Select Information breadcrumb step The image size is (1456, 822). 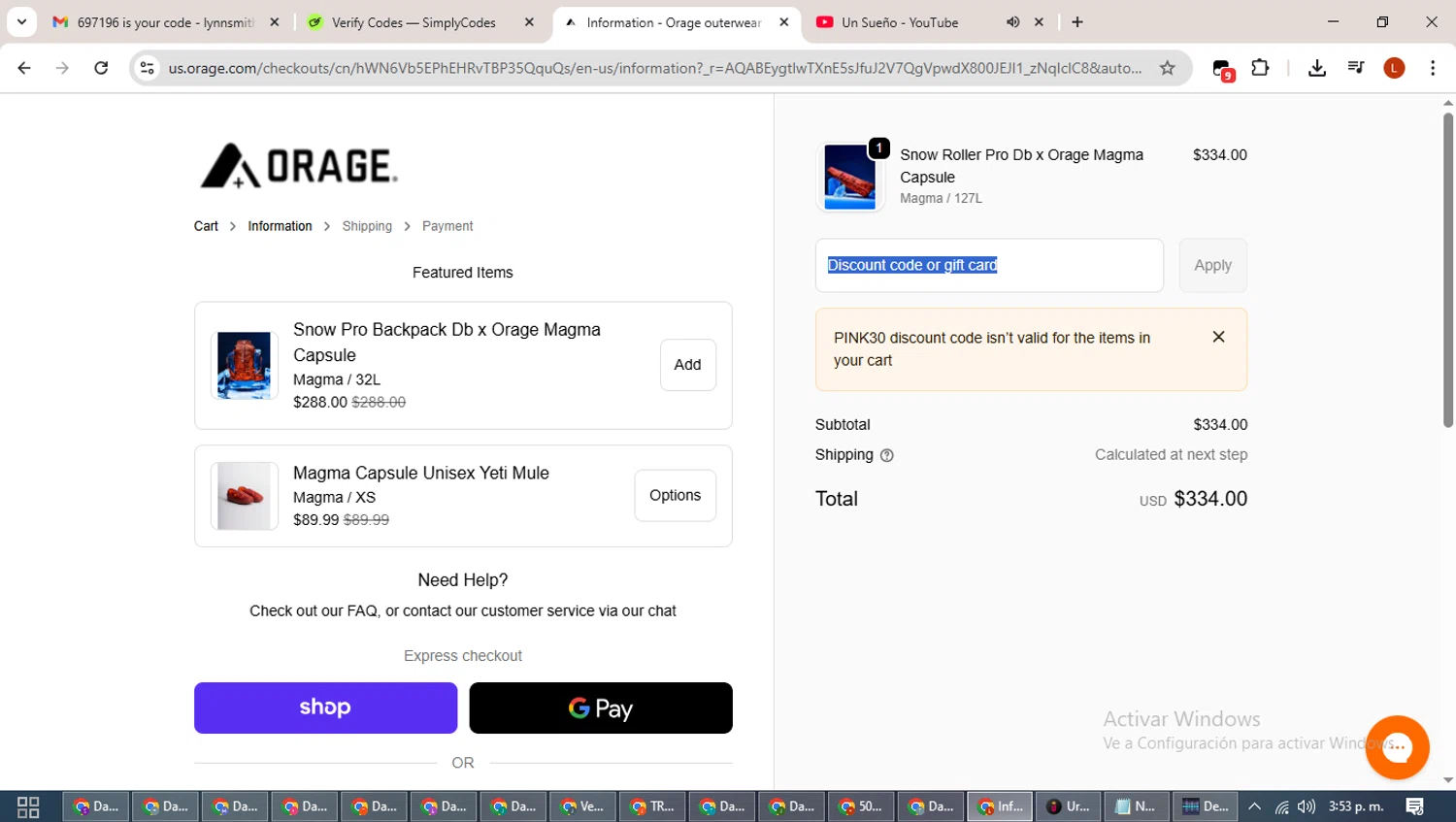280,226
